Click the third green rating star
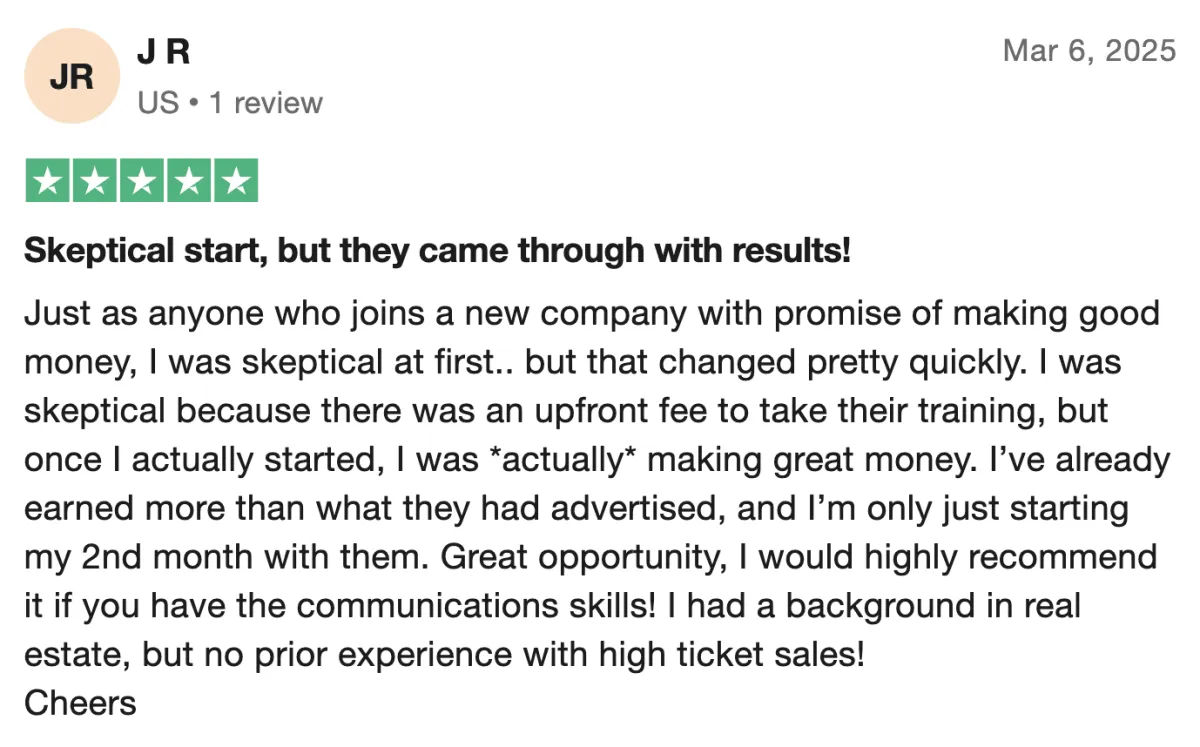 point(141,181)
